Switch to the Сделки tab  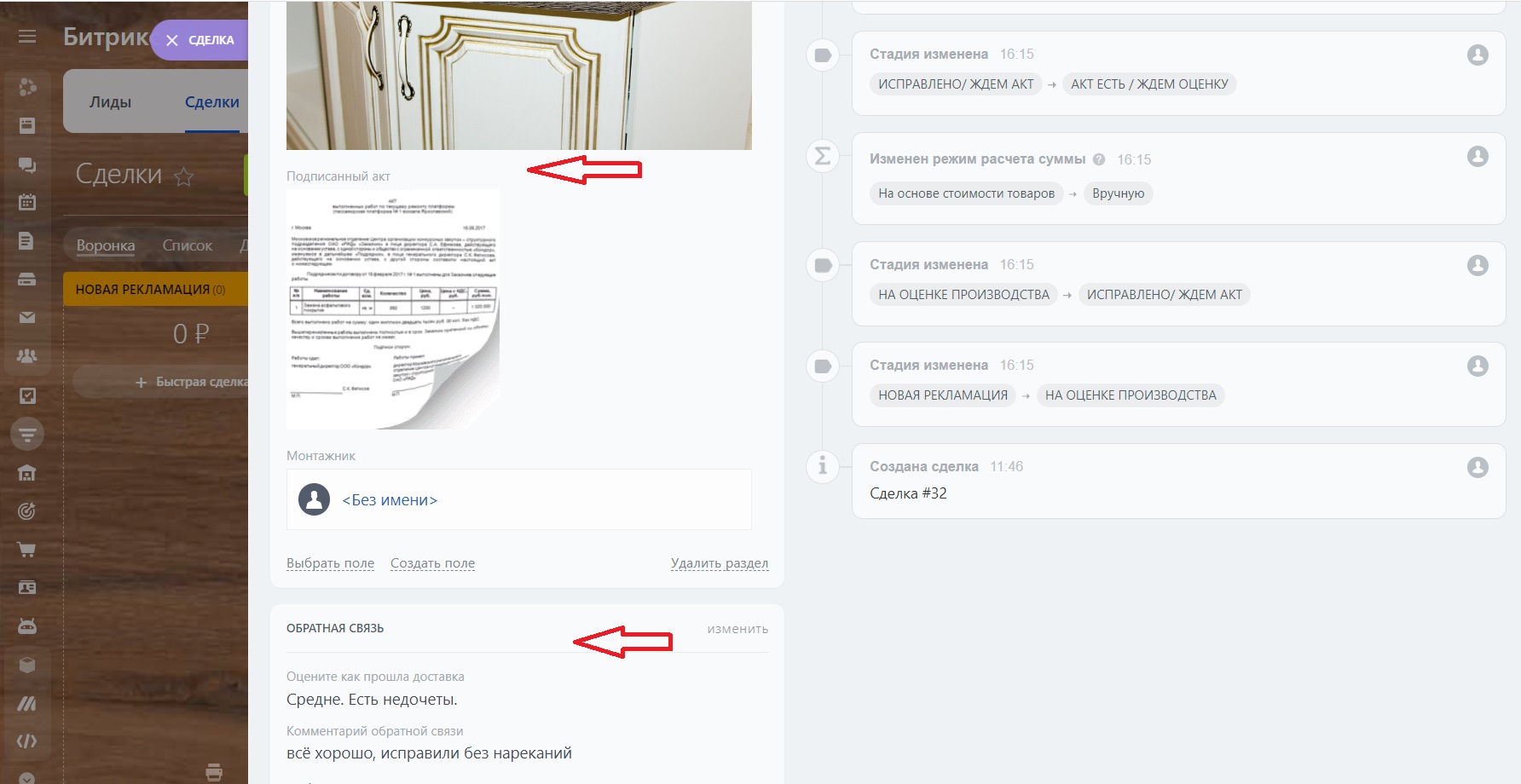(x=212, y=102)
